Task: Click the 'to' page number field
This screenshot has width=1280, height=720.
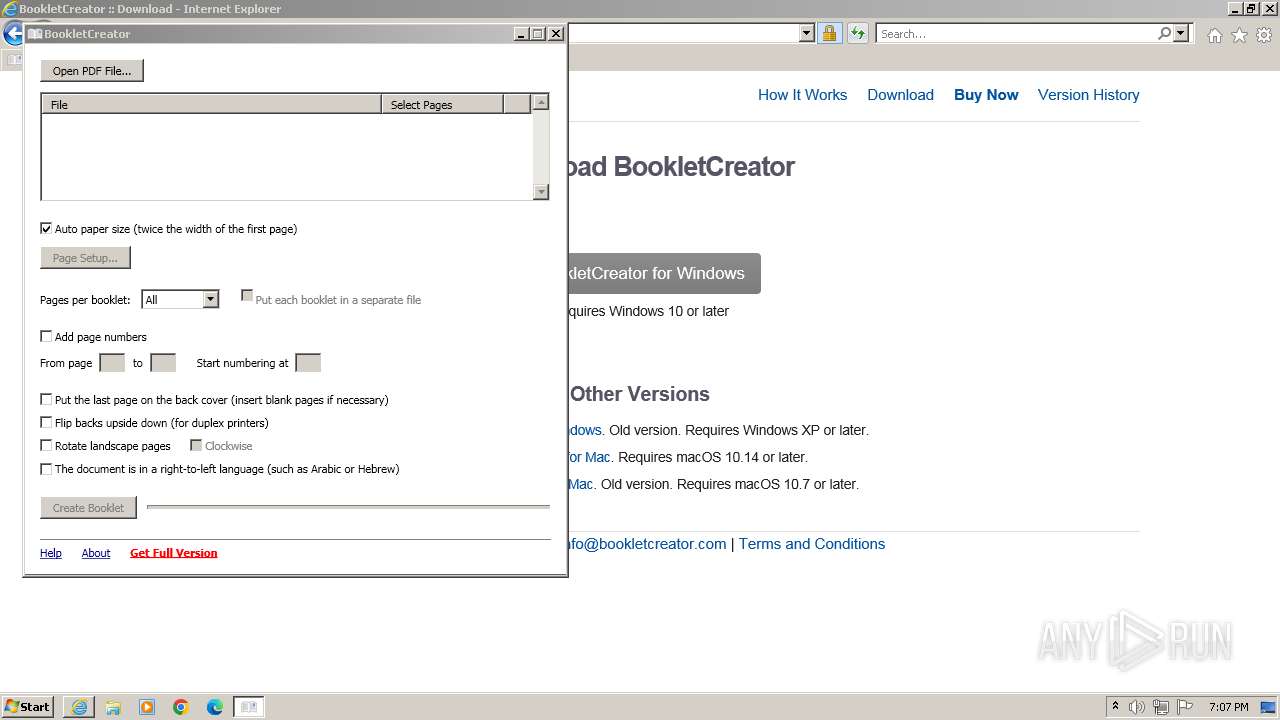Action: tap(163, 363)
